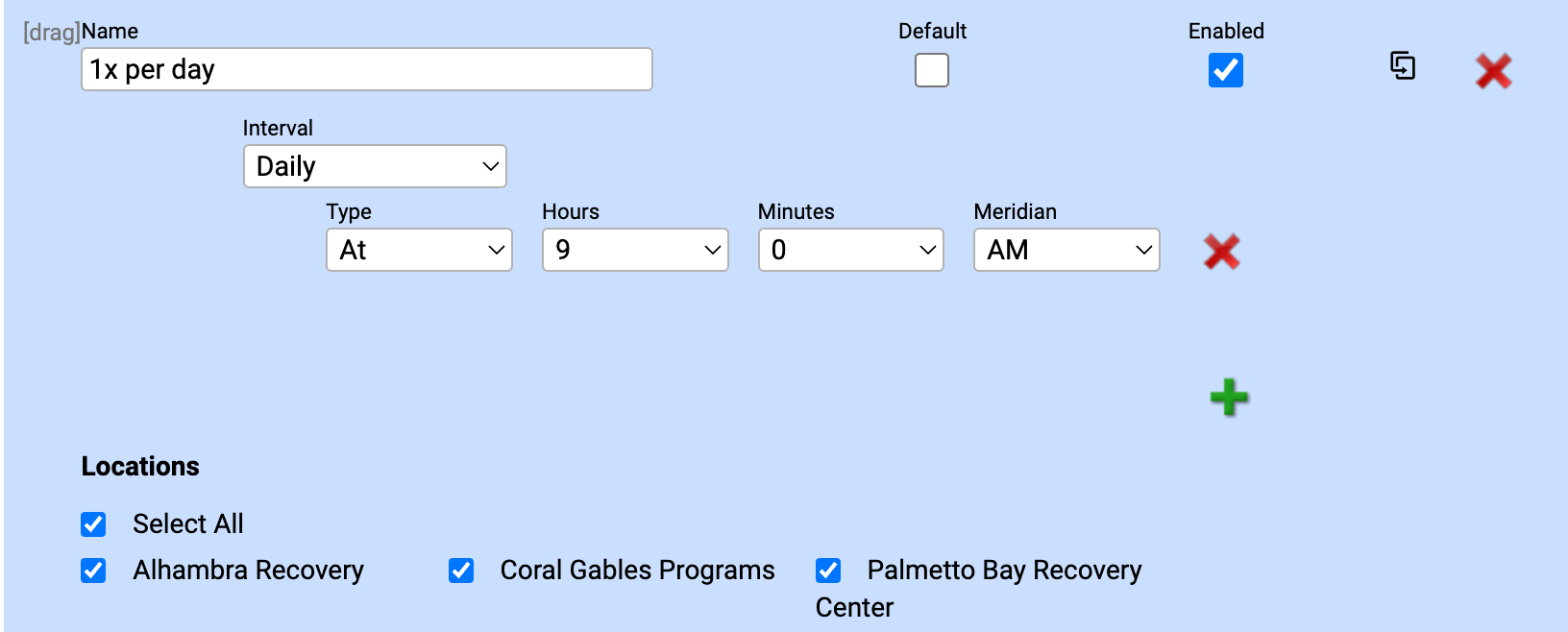Screen dimensions: 1568x632
Task: Click the Name input field
Action: coord(366,69)
